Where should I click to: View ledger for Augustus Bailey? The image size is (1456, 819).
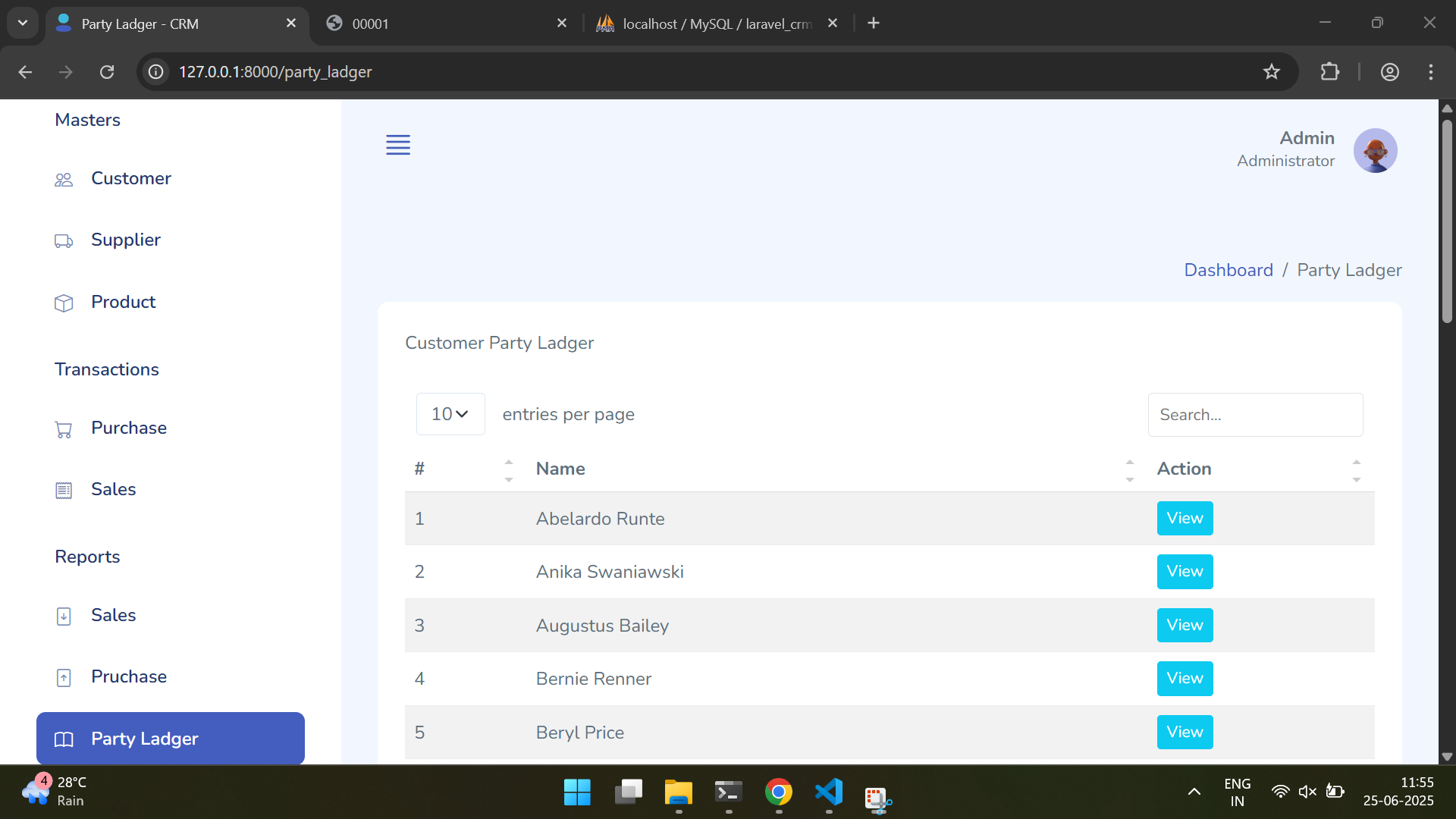pyautogui.click(x=1185, y=625)
